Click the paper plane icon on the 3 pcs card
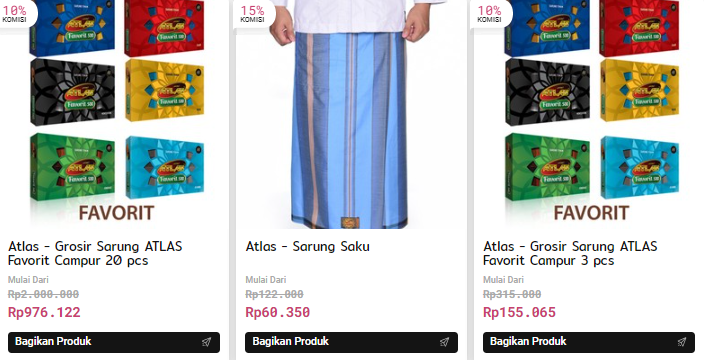704x360 pixels. coord(682,342)
